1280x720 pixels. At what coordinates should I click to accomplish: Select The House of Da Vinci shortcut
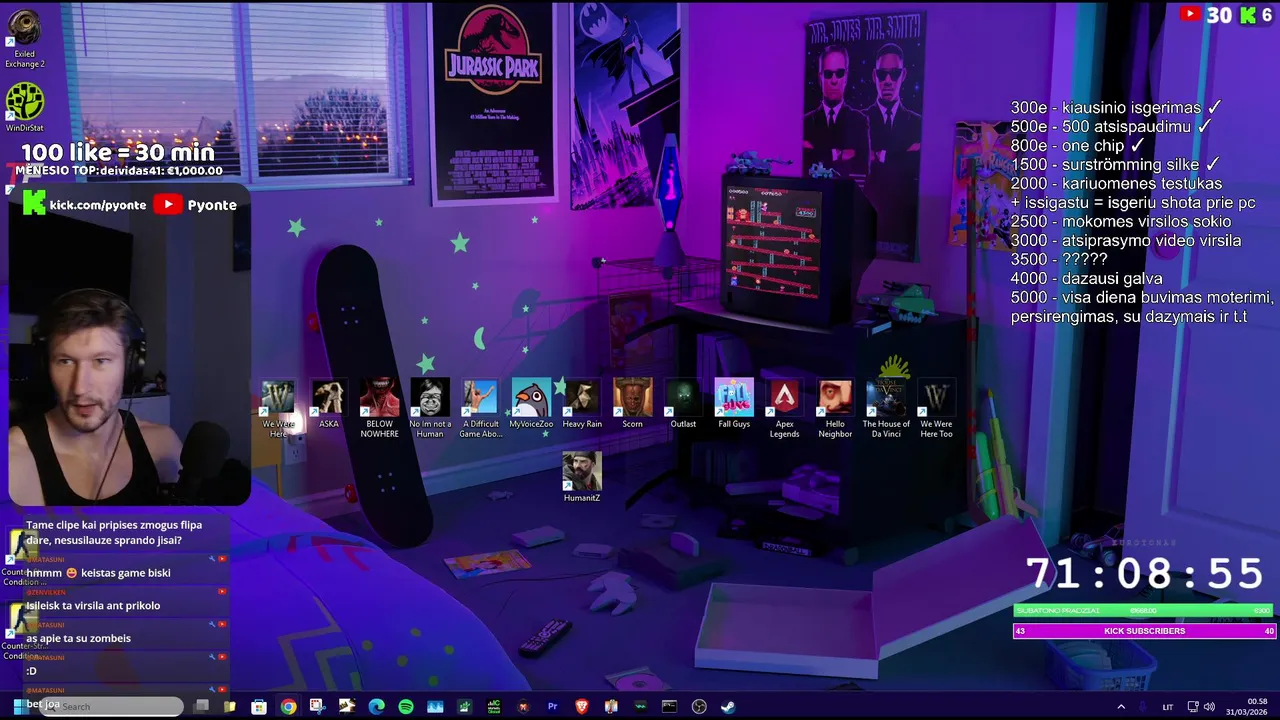886,408
